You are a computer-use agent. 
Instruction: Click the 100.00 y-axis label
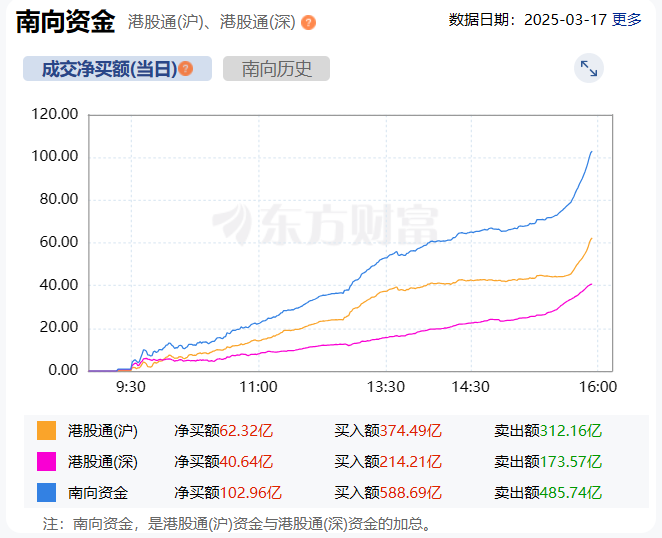pos(55,156)
